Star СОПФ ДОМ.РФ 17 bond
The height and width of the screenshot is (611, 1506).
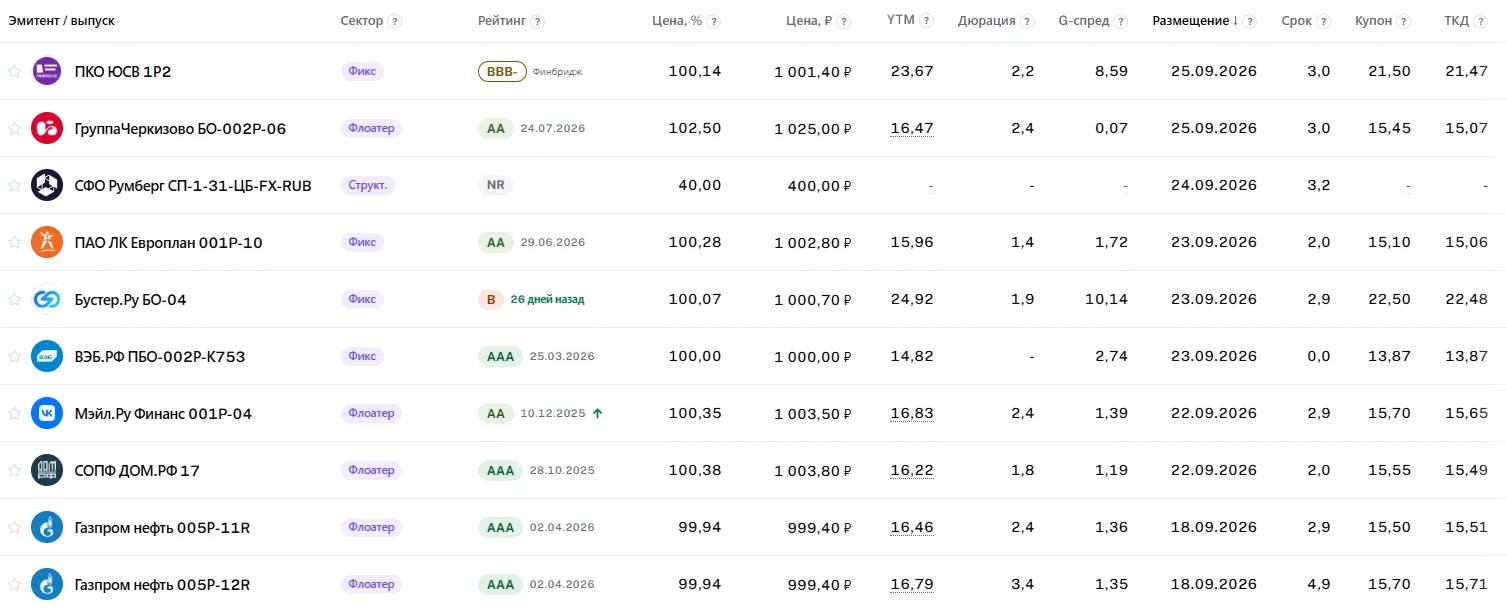[14, 470]
